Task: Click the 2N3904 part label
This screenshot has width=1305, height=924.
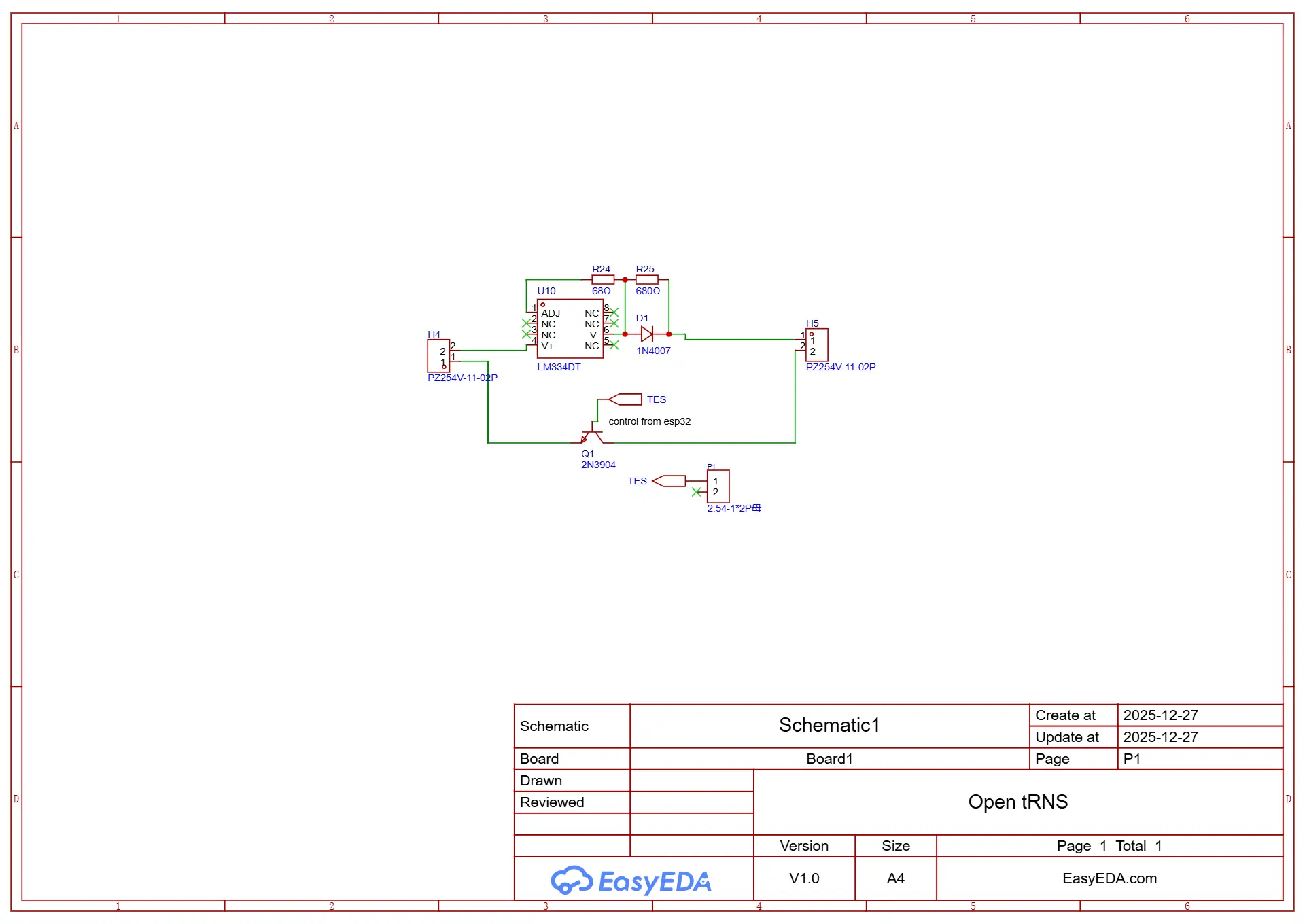Action: tap(598, 465)
